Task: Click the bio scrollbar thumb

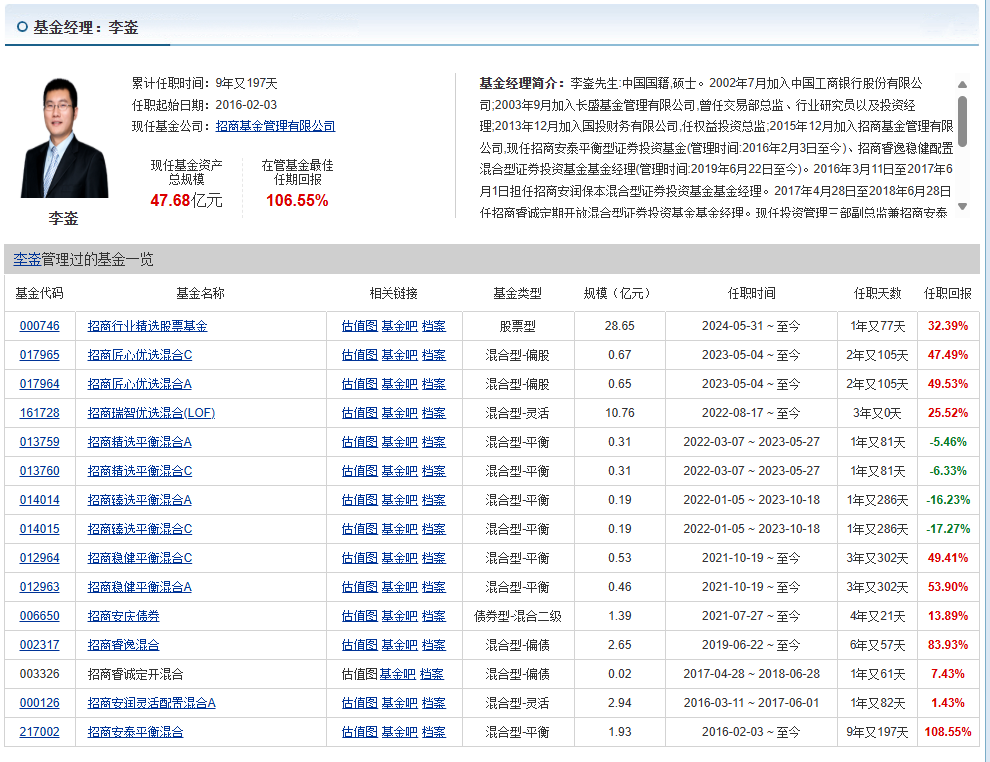Action: tap(962, 121)
